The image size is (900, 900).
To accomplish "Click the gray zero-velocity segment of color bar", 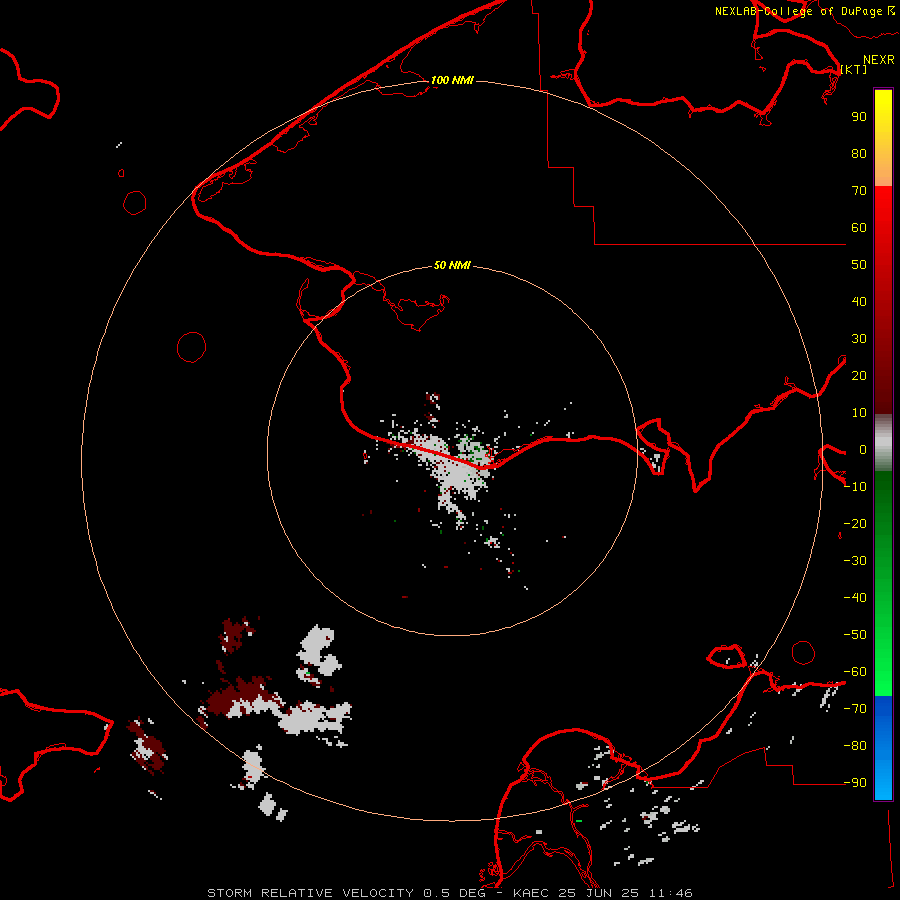I will tap(883, 443).
